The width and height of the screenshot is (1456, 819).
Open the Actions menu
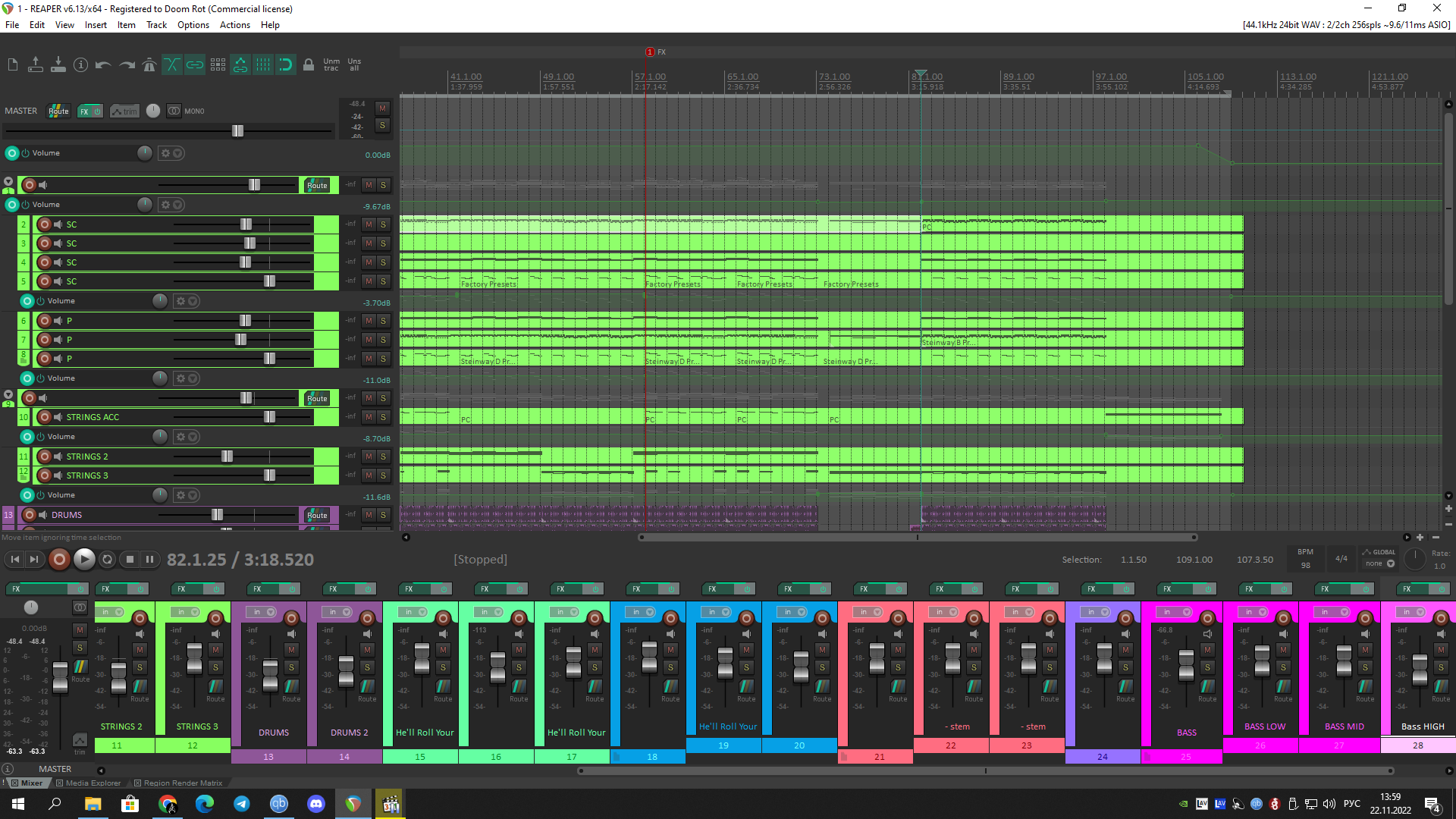234,25
